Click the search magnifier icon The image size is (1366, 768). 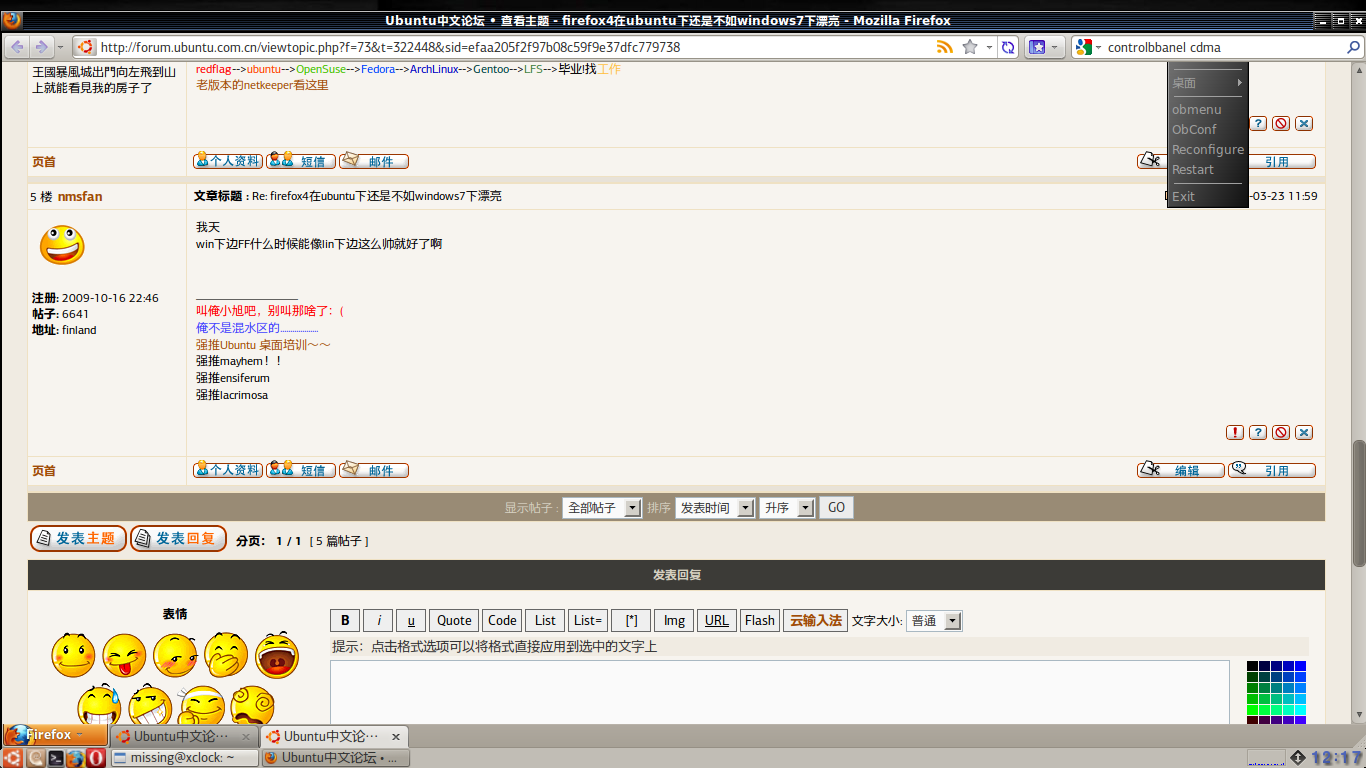[1354, 47]
